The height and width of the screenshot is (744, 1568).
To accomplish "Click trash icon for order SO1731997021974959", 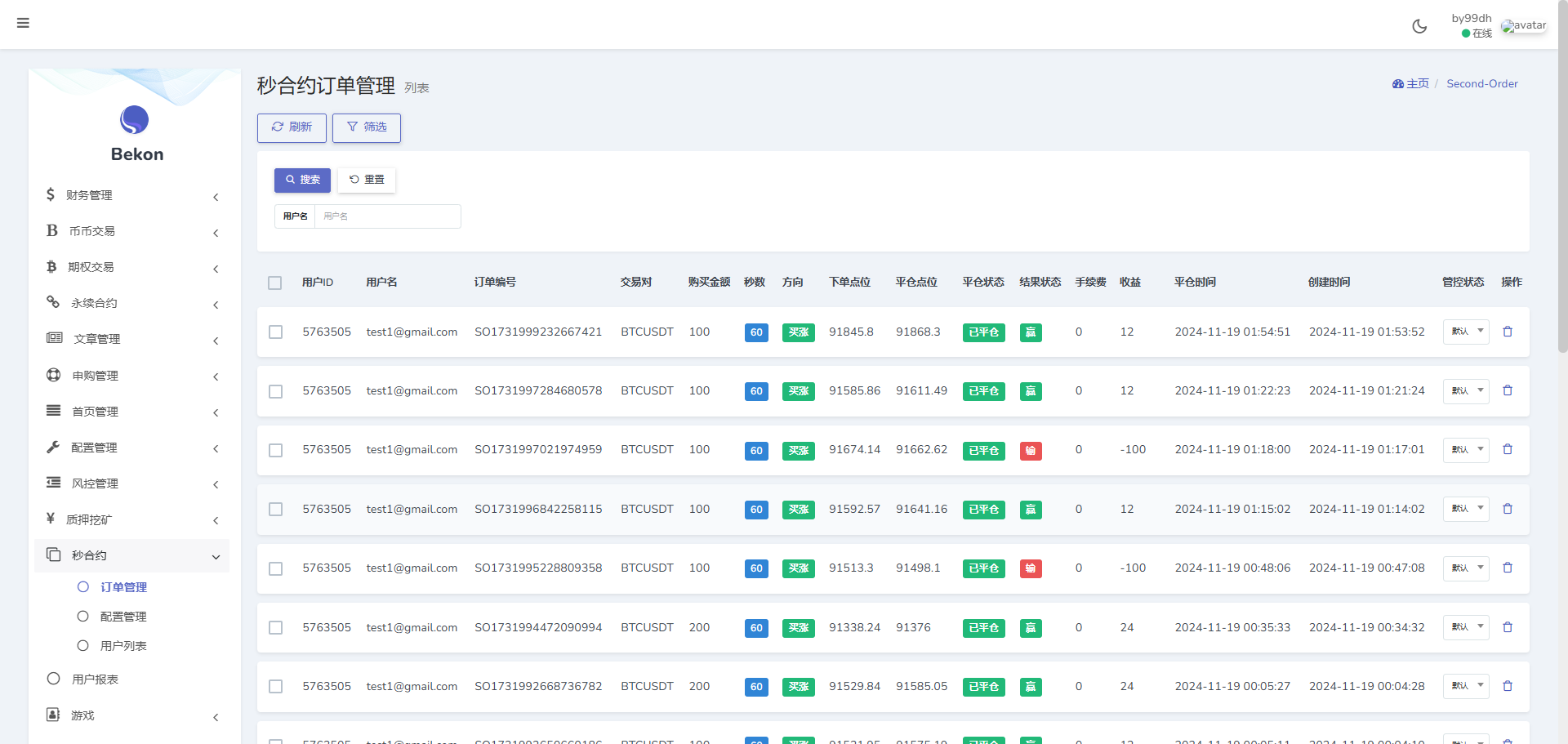I will tap(1508, 450).
